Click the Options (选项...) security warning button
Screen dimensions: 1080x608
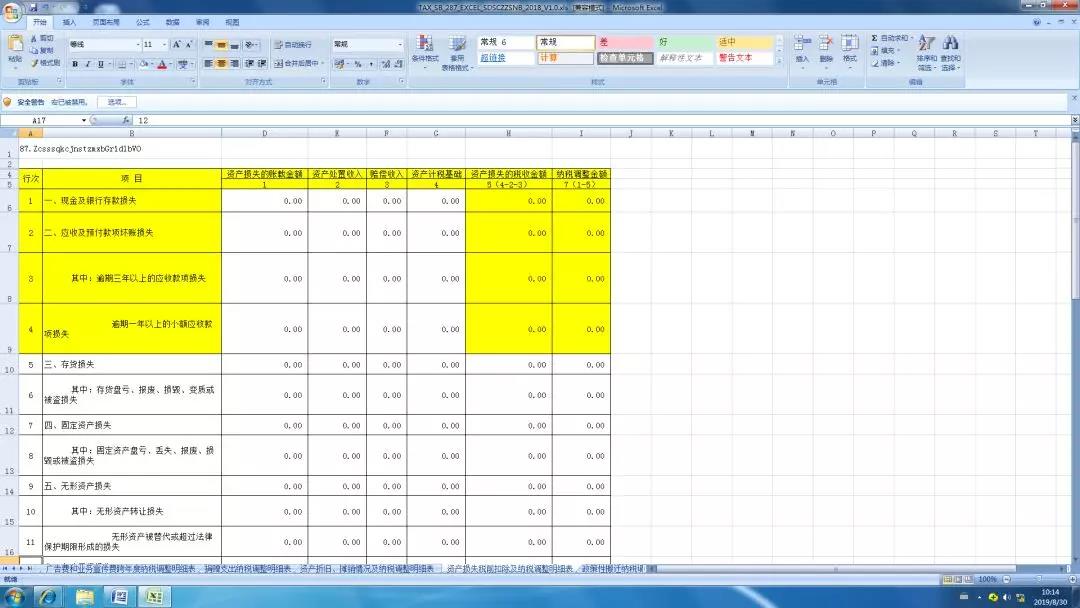[x=117, y=102]
